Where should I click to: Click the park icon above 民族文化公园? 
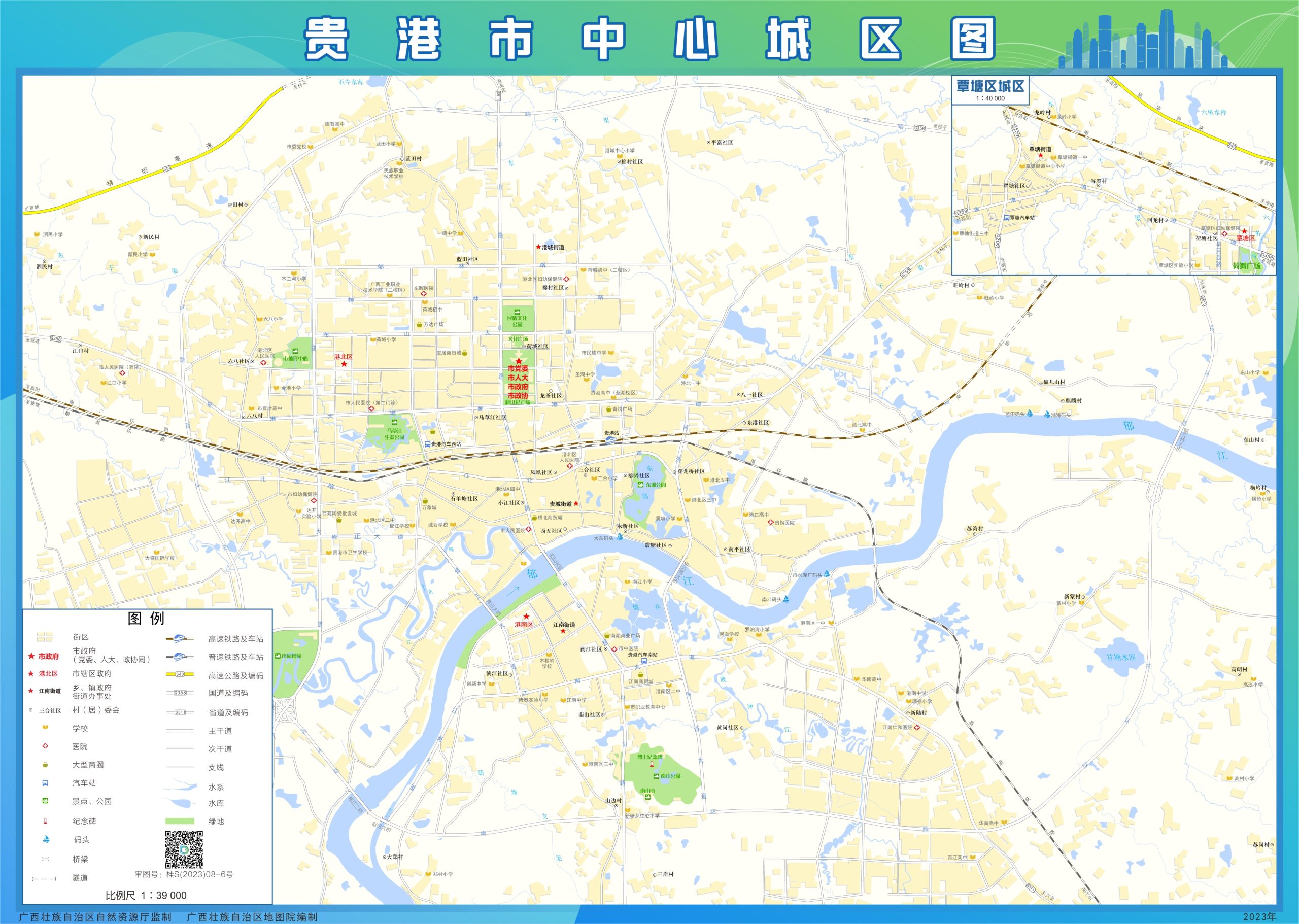point(517,311)
